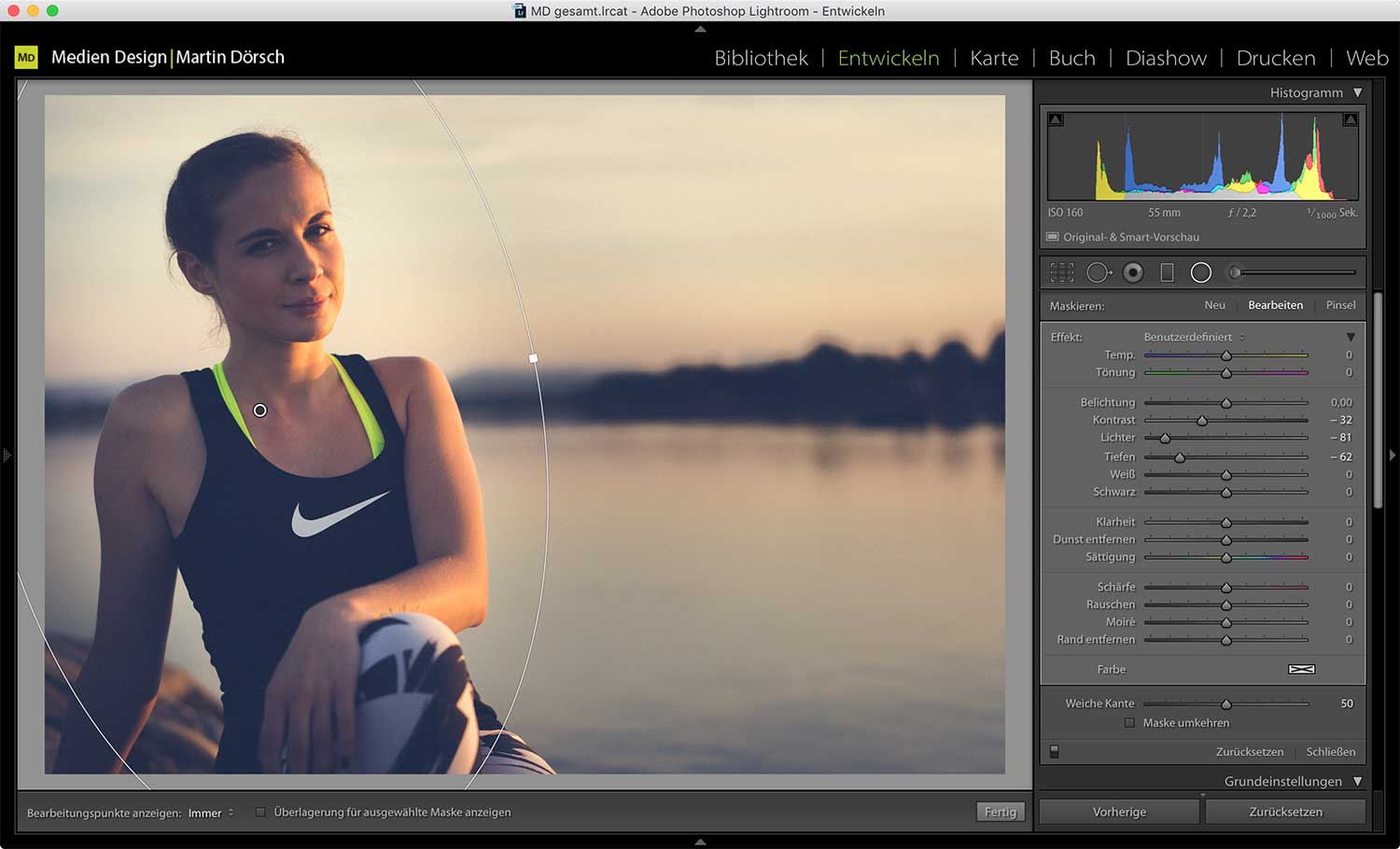
Task: Select the crop overlay tool
Action: 1061,272
